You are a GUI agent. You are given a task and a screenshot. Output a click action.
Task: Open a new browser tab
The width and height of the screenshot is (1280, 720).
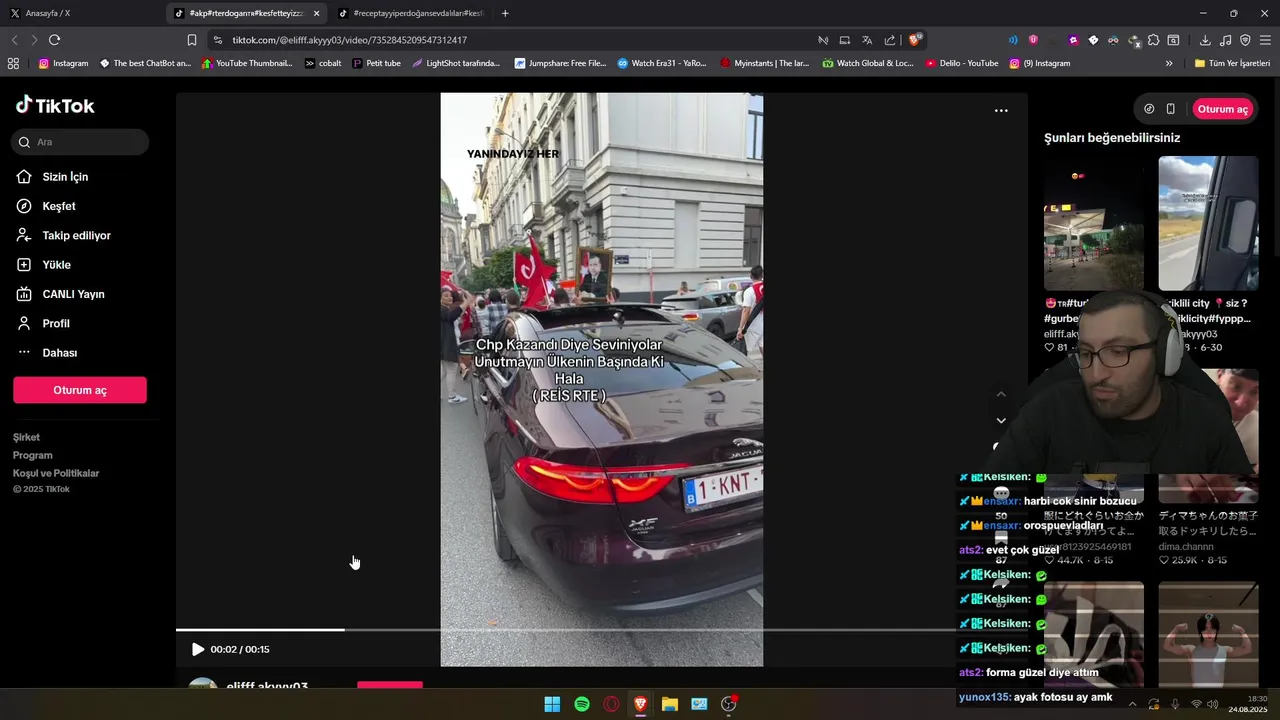point(505,13)
